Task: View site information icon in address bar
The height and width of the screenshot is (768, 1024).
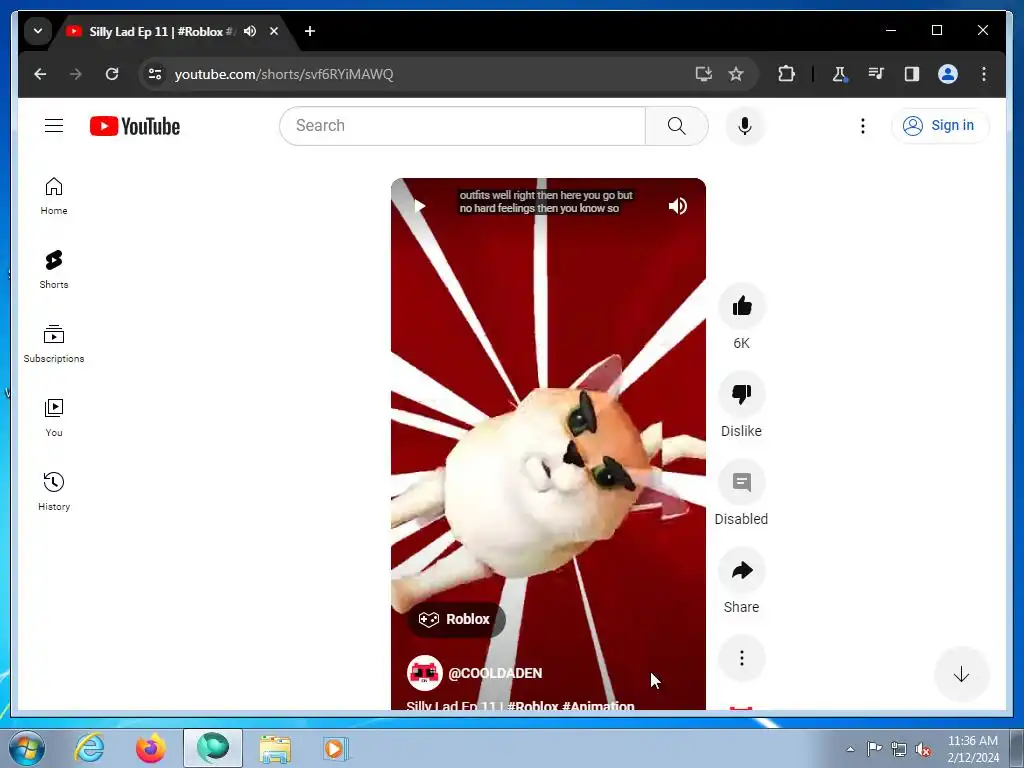Action: (155, 74)
